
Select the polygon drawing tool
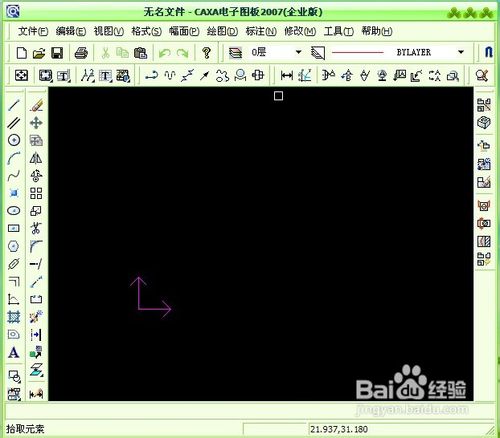[13, 246]
